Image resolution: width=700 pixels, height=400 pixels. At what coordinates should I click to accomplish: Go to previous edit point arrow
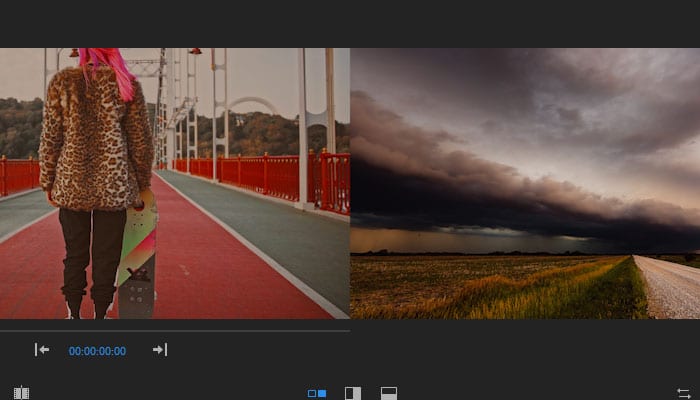coord(42,350)
